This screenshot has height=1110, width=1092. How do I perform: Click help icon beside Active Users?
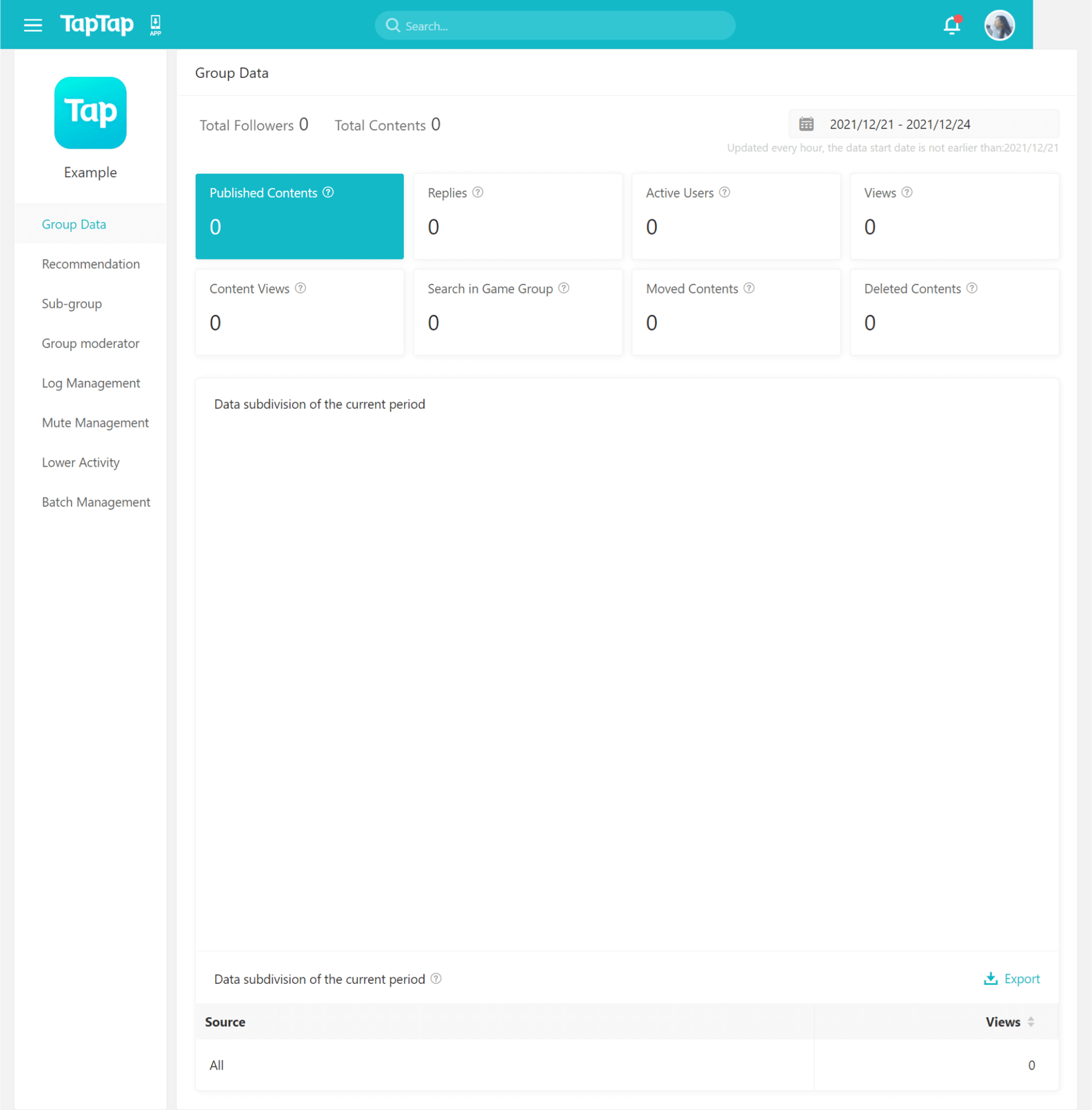click(x=724, y=192)
